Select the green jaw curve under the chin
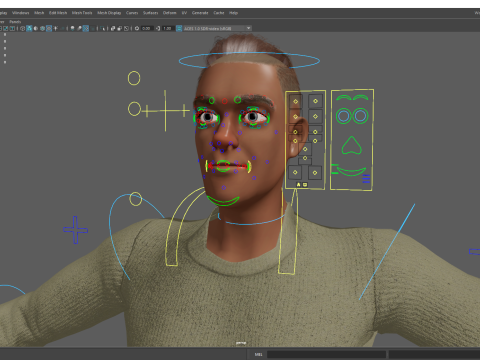 pos(223,201)
